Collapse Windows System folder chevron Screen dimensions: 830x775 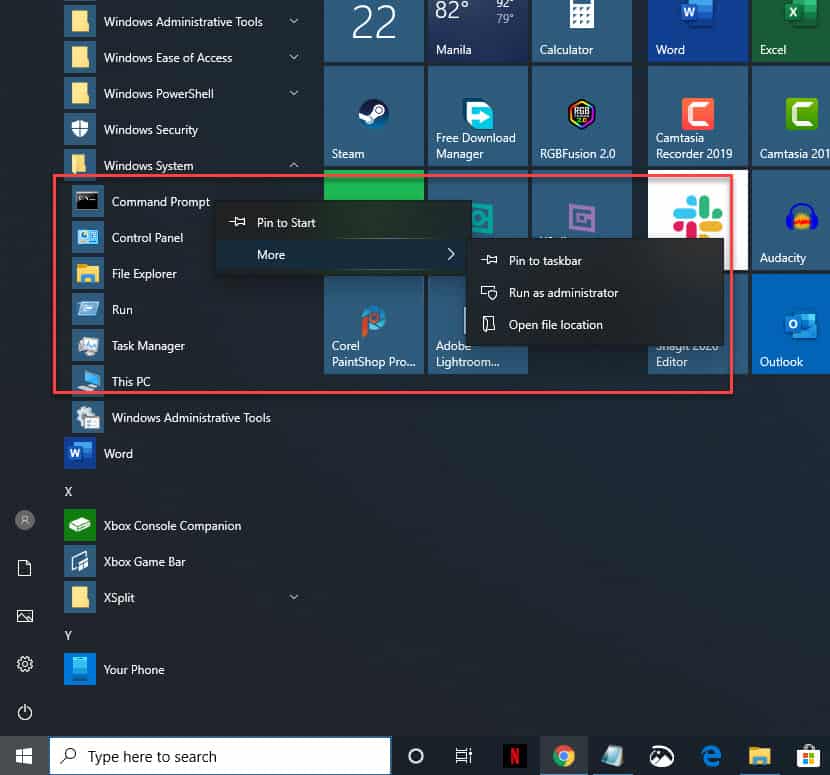[x=294, y=165]
